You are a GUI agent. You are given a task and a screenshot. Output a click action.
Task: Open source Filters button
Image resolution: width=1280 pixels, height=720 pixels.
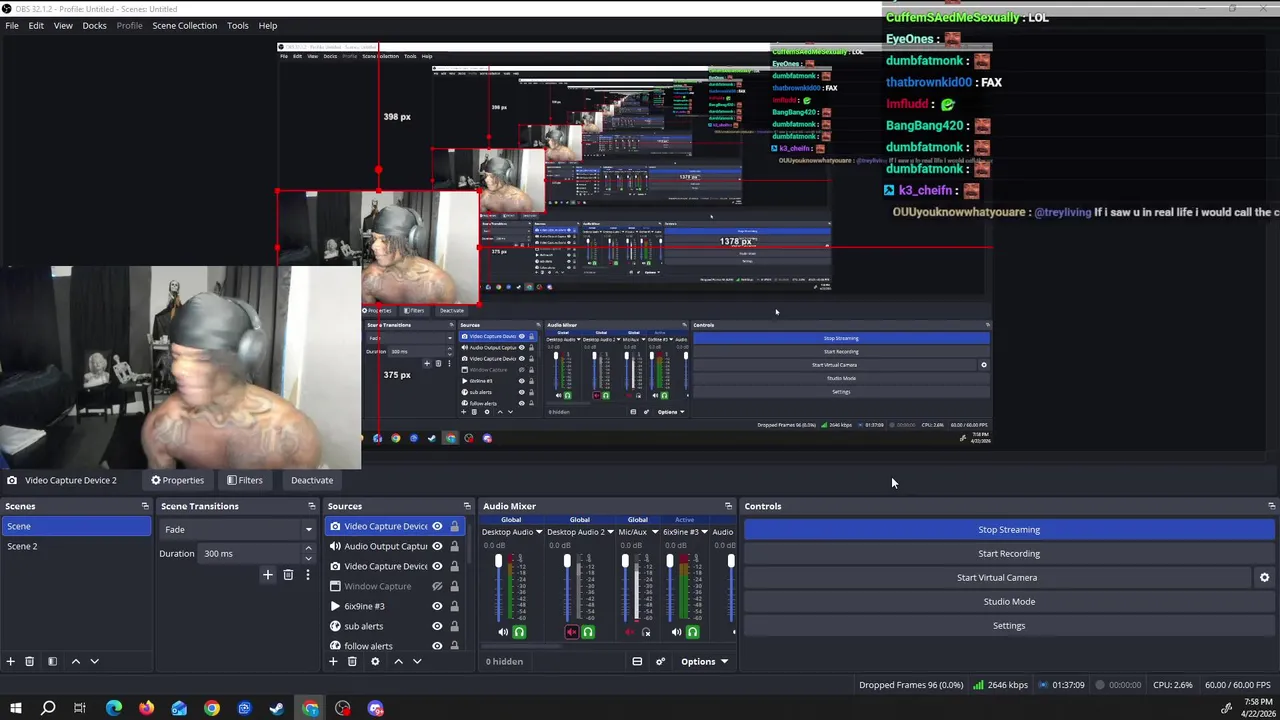pos(244,480)
